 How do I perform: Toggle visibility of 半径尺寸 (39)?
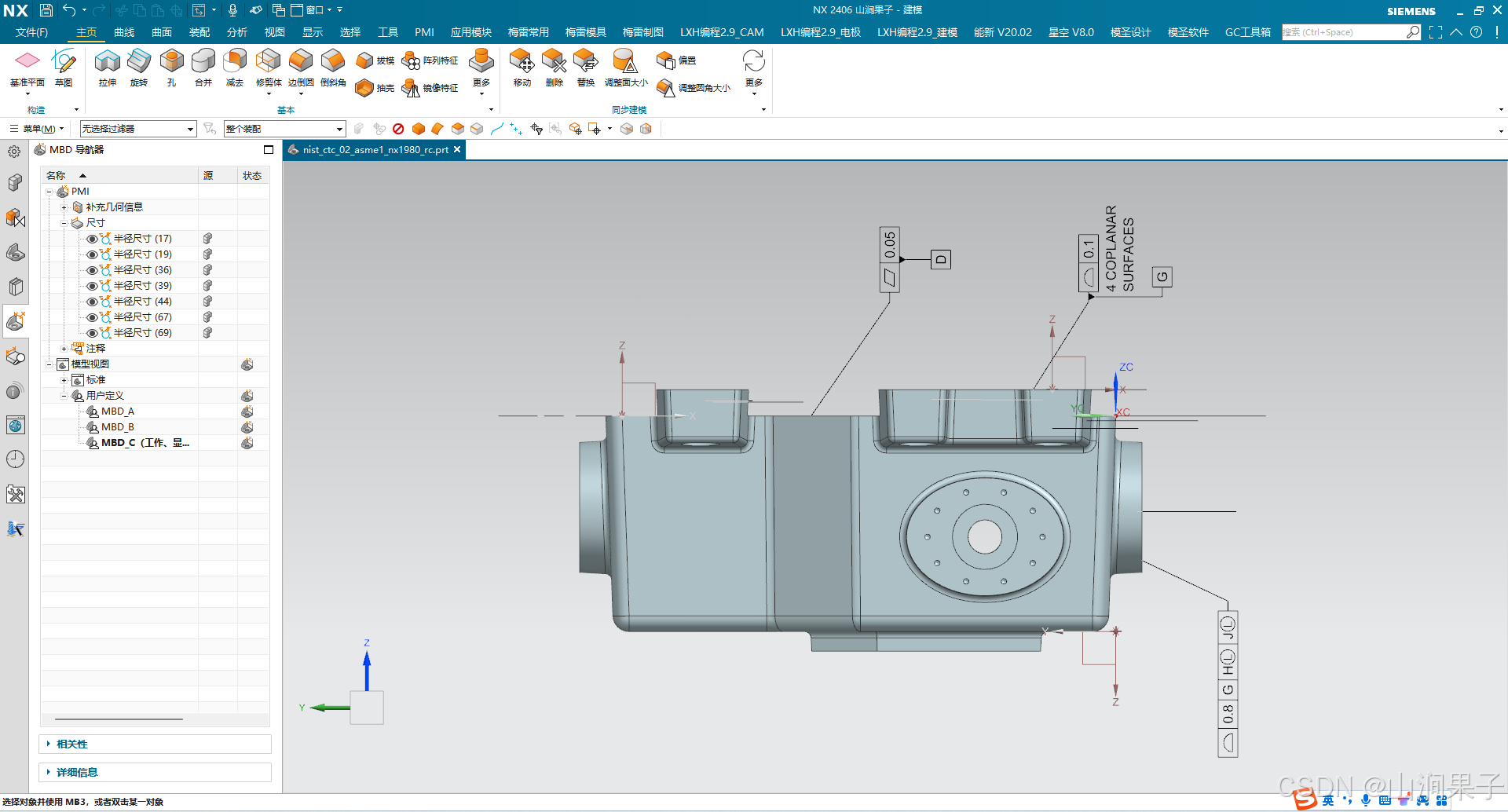pos(92,286)
